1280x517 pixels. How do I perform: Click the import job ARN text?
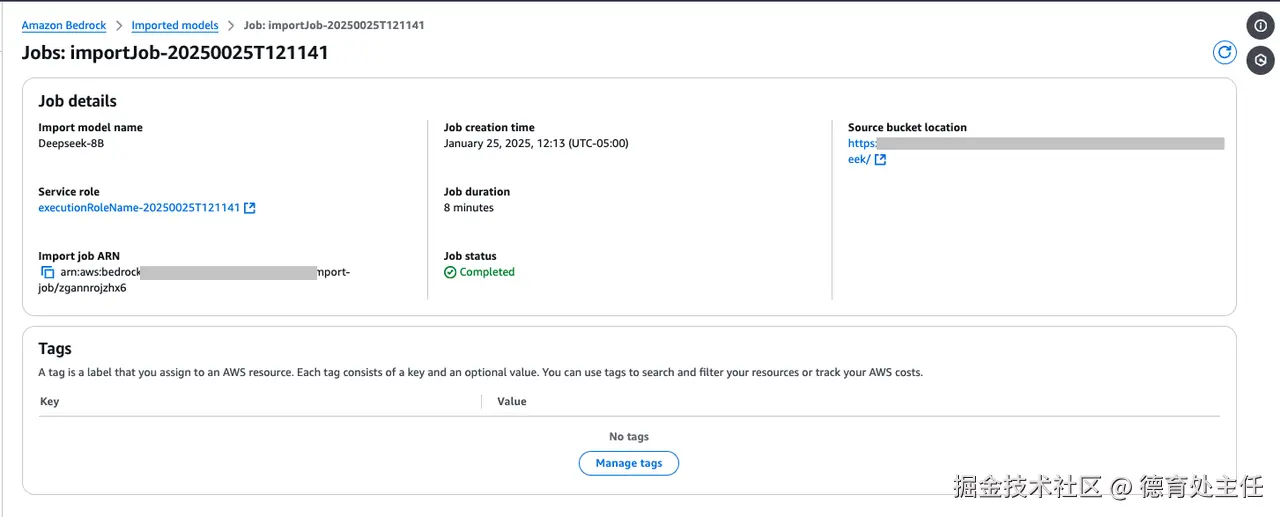pyautogui.click(x=100, y=272)
